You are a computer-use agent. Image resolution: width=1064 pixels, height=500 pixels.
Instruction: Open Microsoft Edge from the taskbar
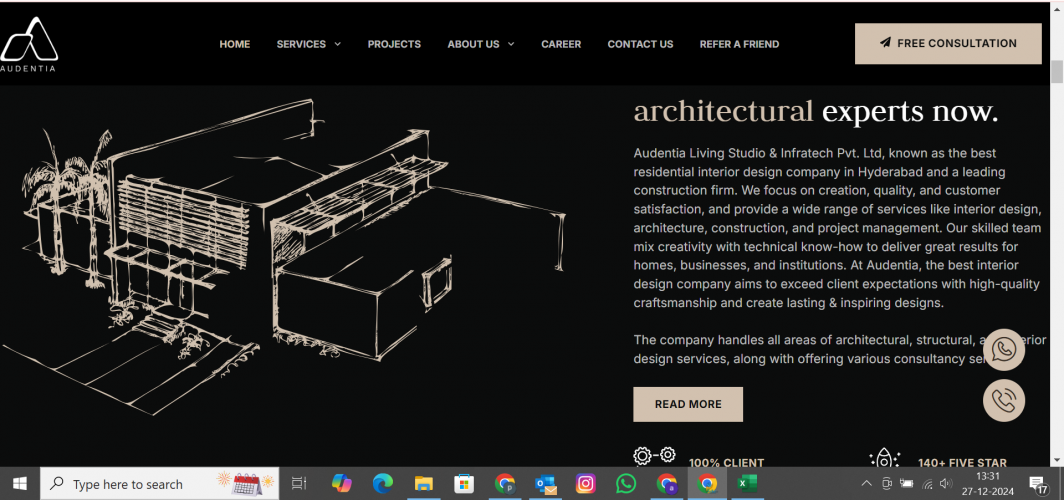point(383,484)
